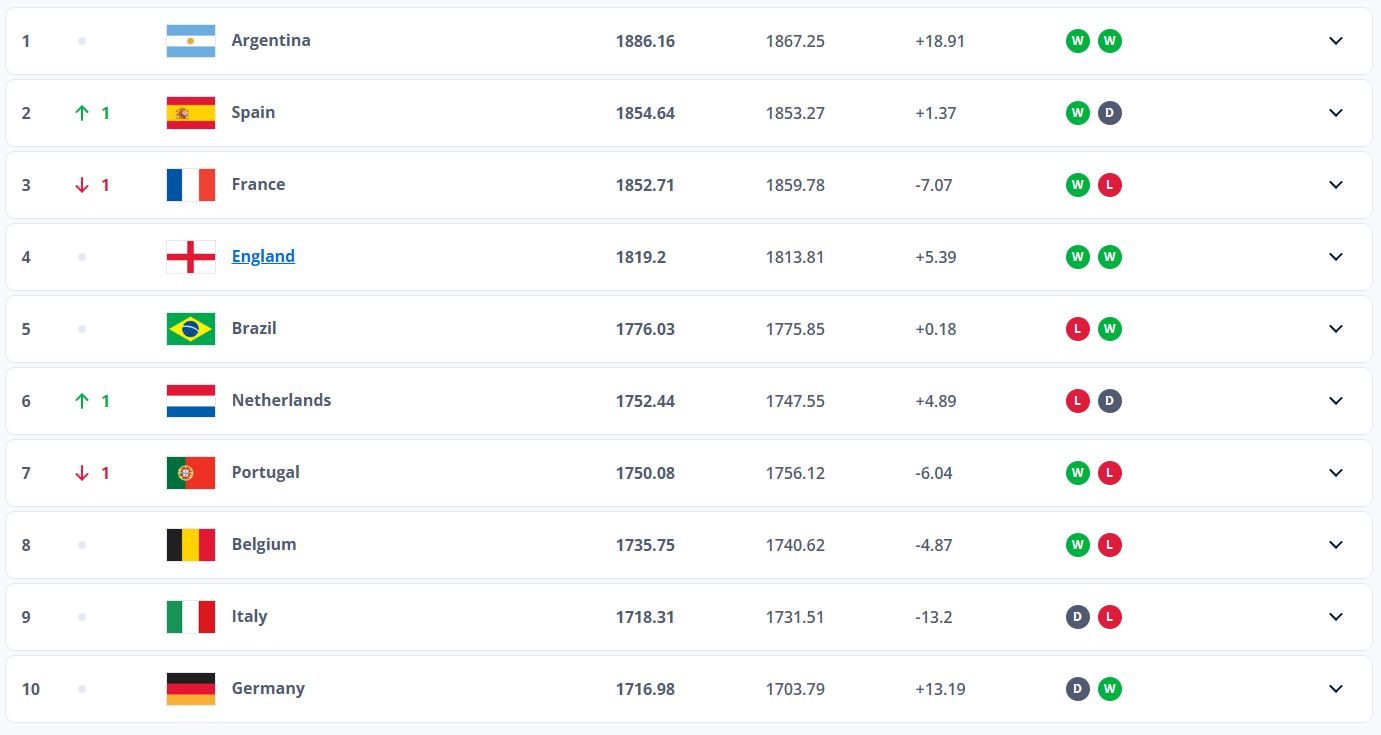The height and width of the screenshot is (735, 1381).
Task: Click the Brazil flag icon
Action: (x=190, y=329)
